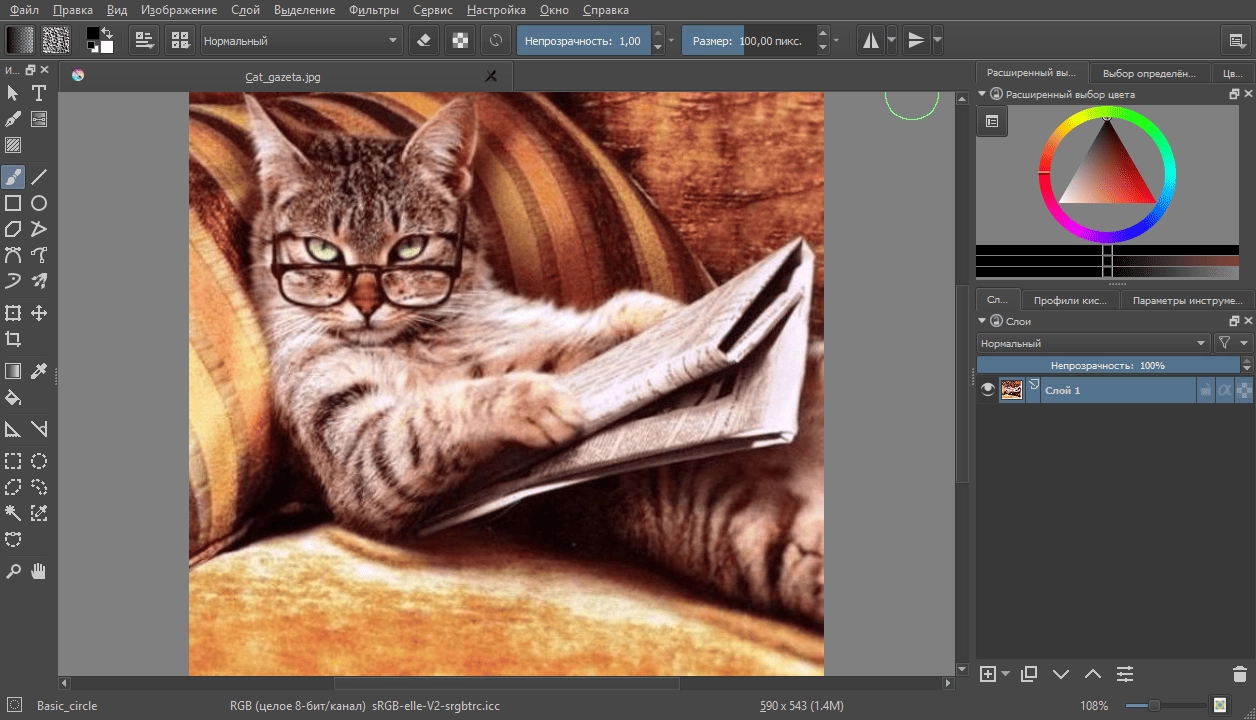Toggle horizontal mirror tool
The width and height of the screenshot is (1256, 720).
tap(872, 40)
